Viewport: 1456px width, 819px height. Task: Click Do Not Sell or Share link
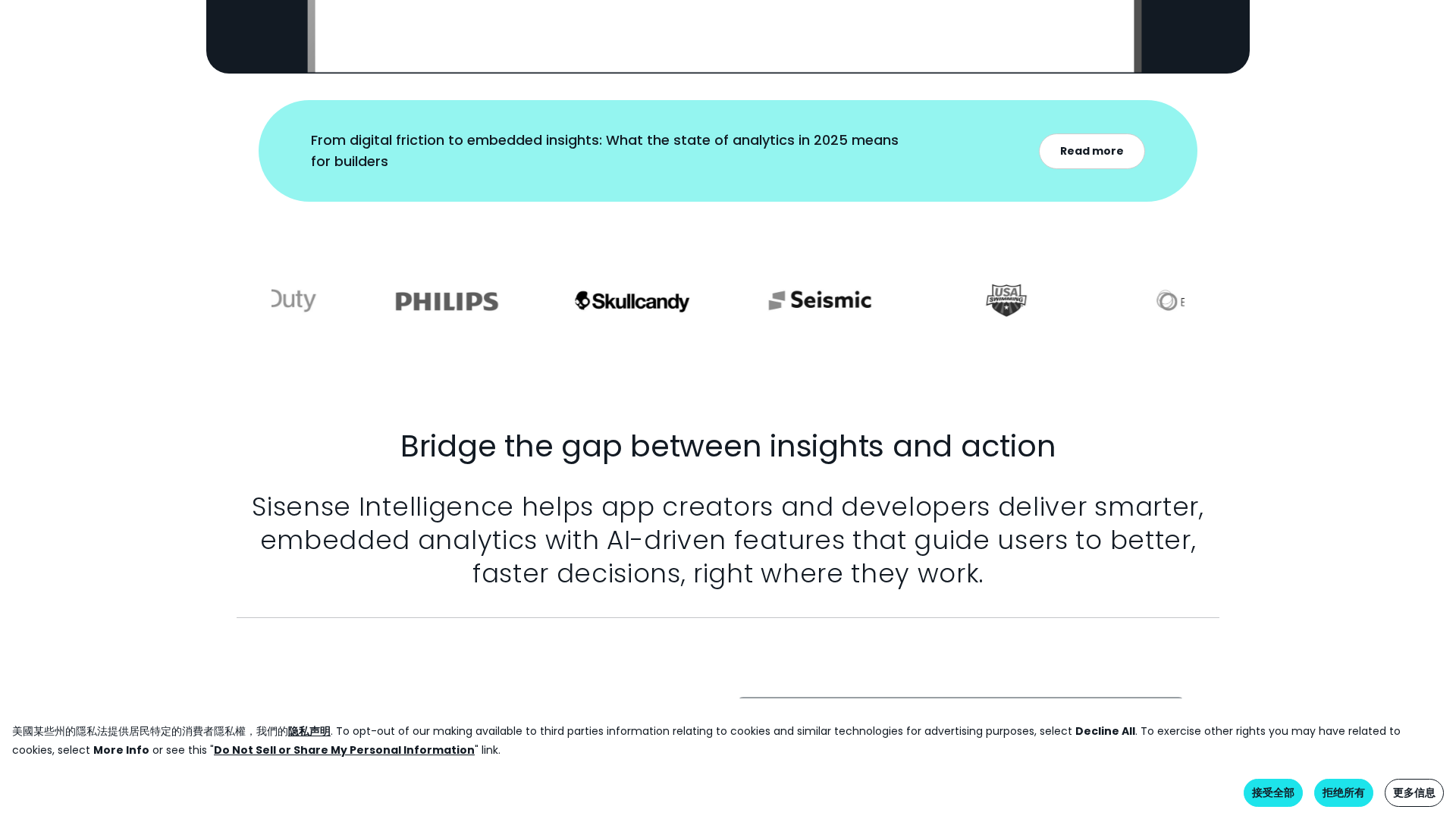coord(344,749)
